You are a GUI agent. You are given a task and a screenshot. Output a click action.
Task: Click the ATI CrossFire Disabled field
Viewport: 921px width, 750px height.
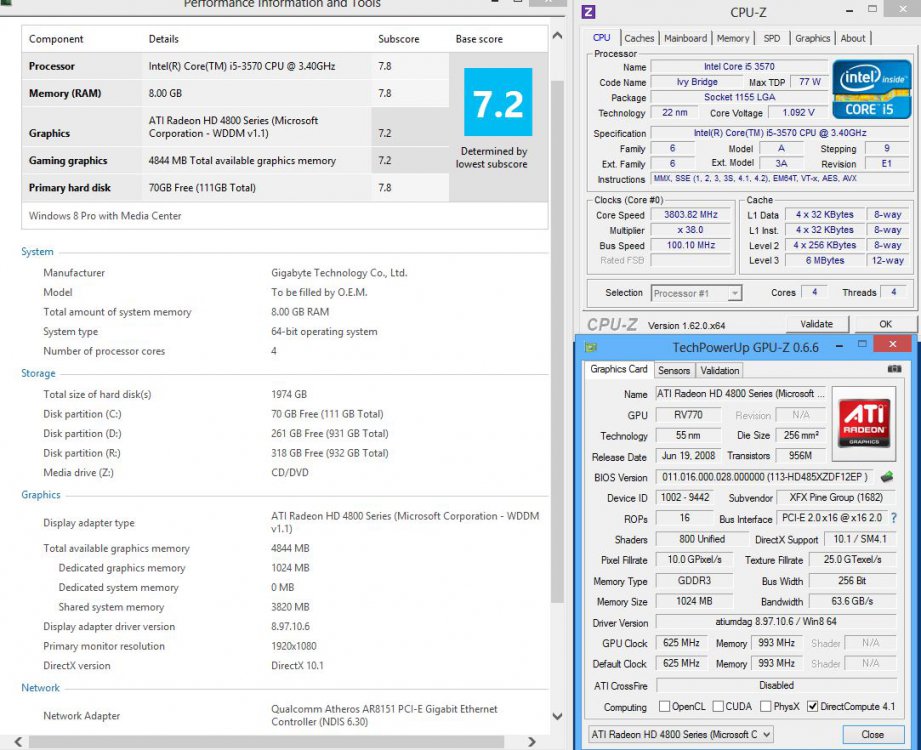776,685
